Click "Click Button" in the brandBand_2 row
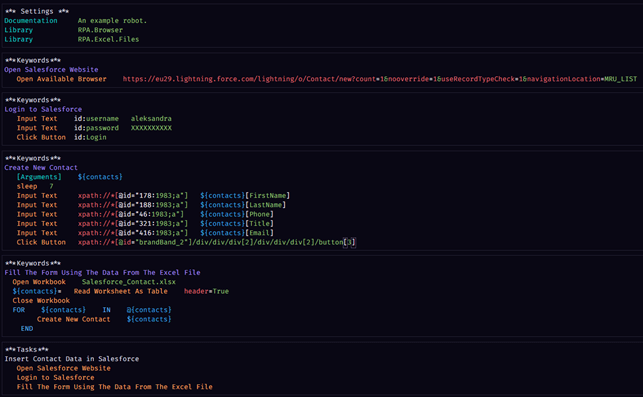Screen dimensions: 643x397 (41, 242)
